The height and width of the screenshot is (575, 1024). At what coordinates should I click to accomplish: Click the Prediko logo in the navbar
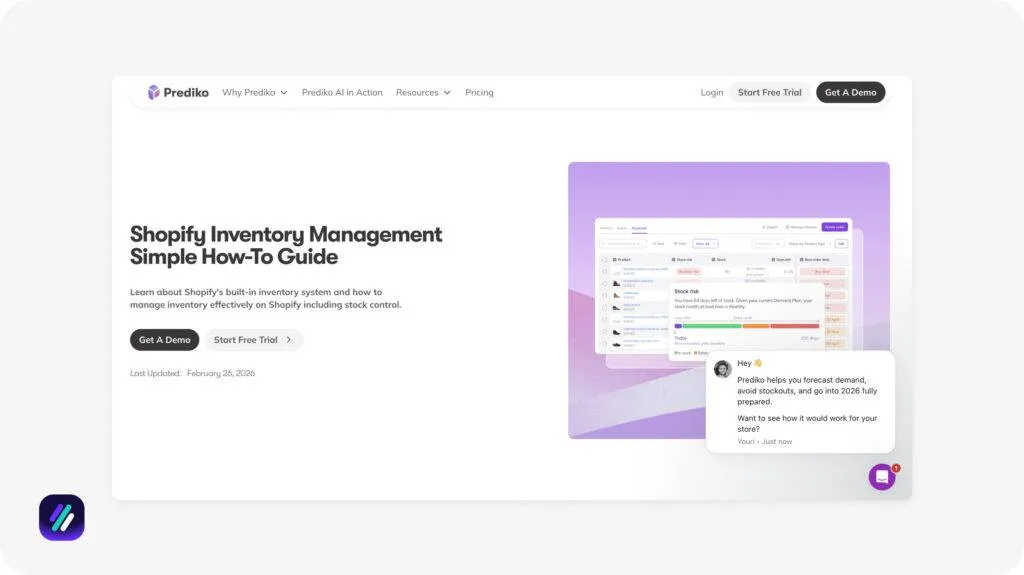pos(178,92)
